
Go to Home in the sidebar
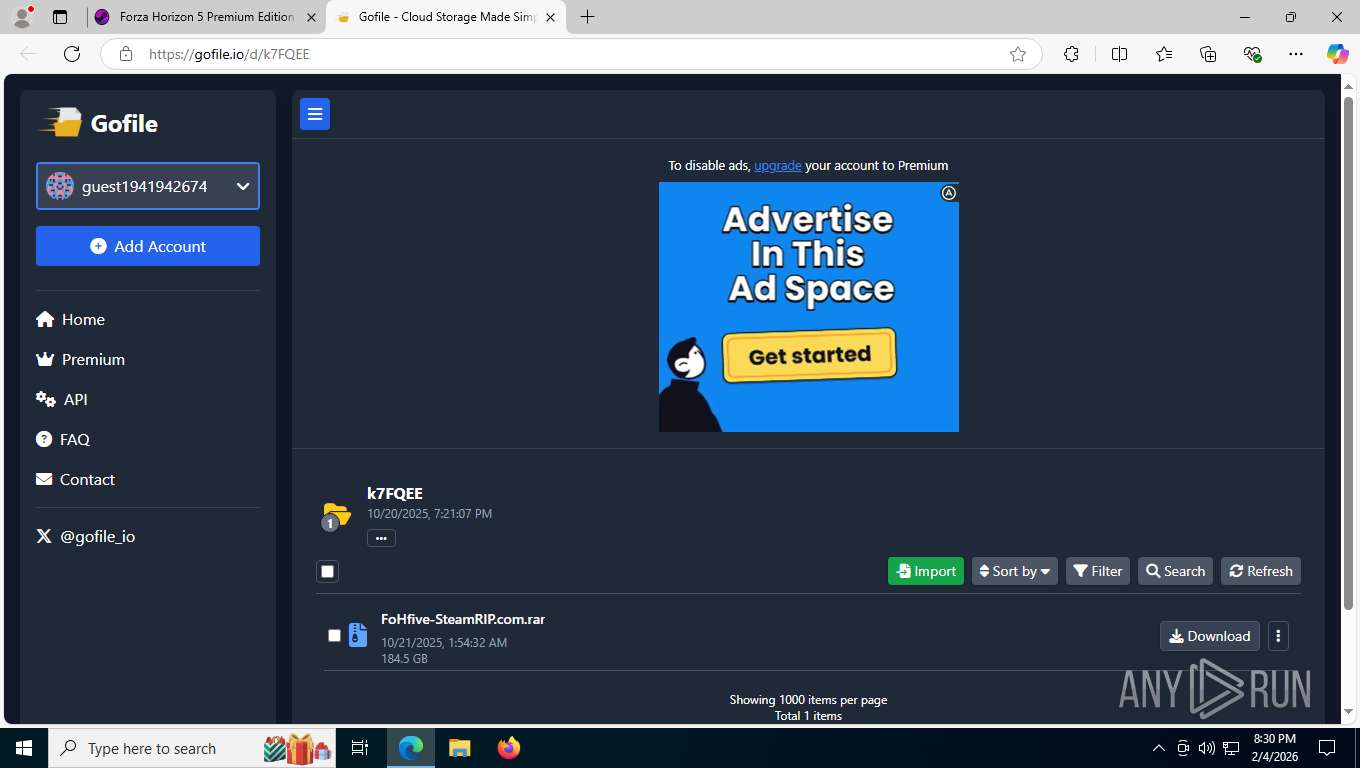point(70,319)
